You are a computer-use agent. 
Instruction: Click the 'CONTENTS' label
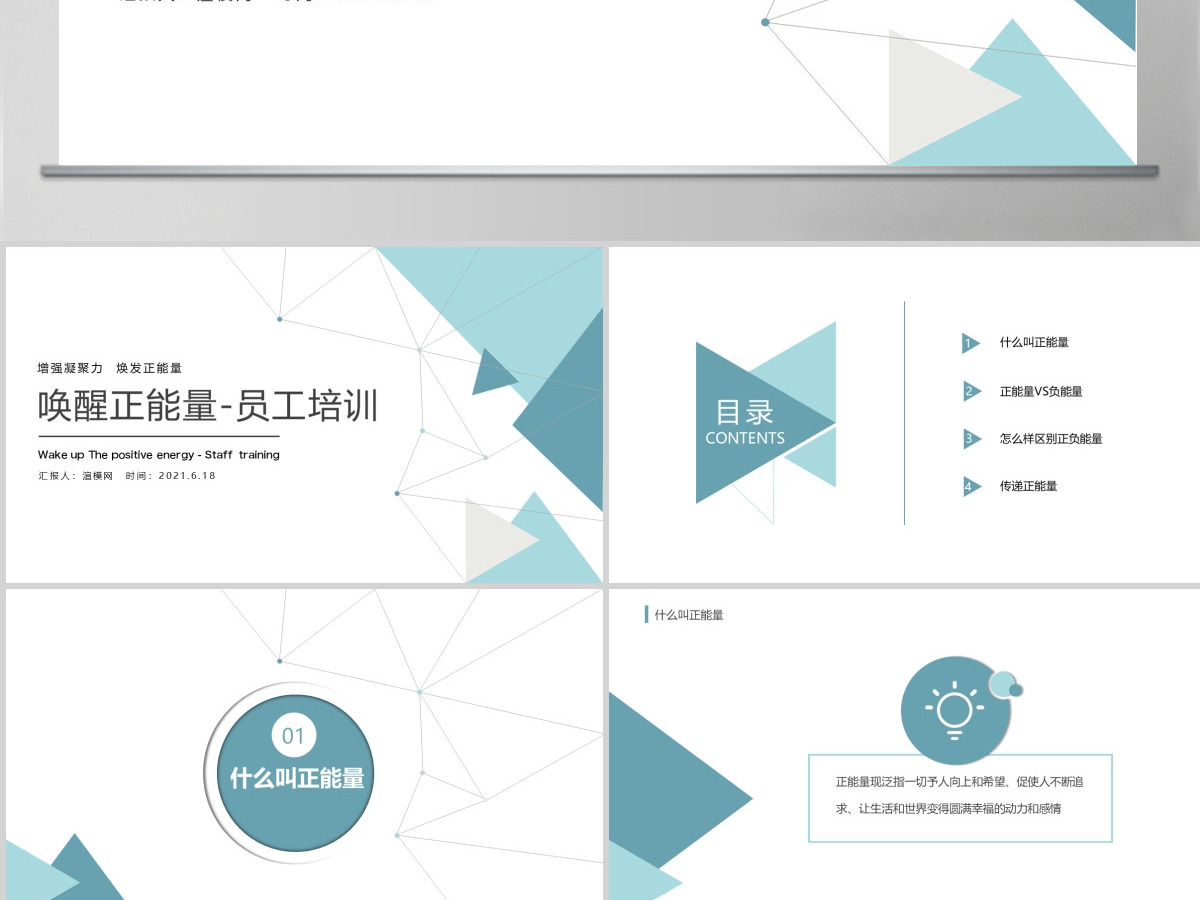click(745, 438)
